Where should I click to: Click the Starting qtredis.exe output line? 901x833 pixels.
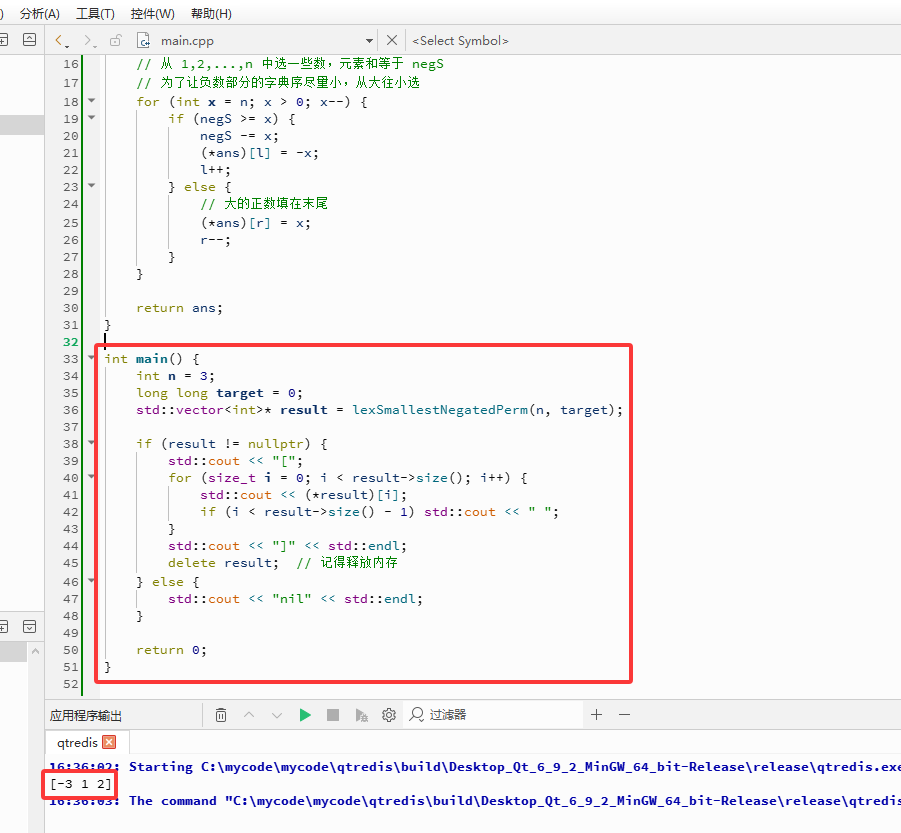475,766
